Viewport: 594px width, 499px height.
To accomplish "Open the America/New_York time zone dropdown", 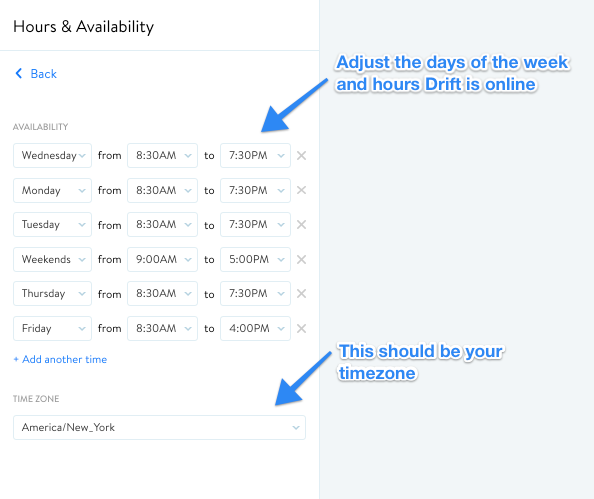I will point(159,427).
